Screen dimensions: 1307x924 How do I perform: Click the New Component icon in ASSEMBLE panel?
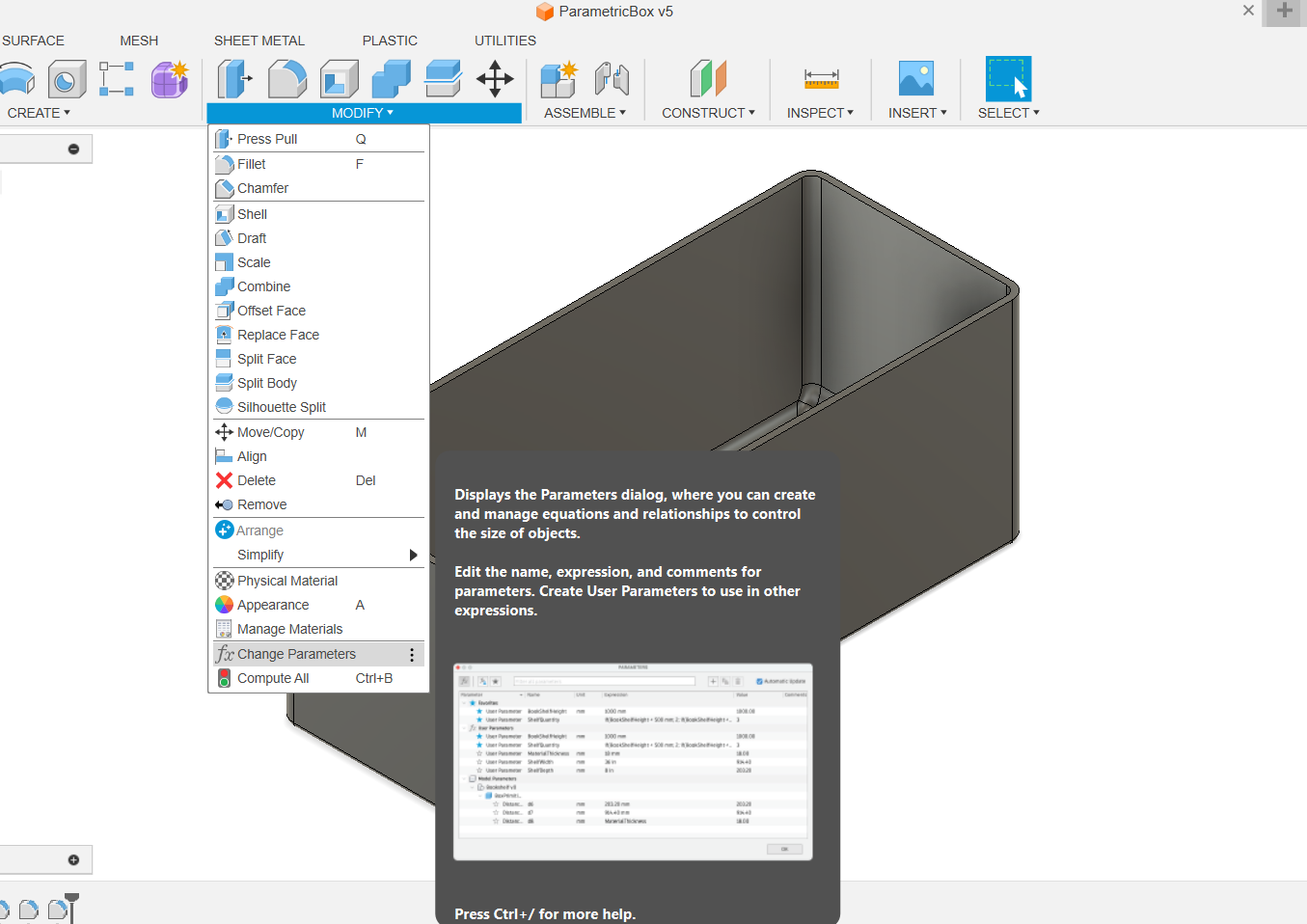pyautogui.click(x=558, y=79)
